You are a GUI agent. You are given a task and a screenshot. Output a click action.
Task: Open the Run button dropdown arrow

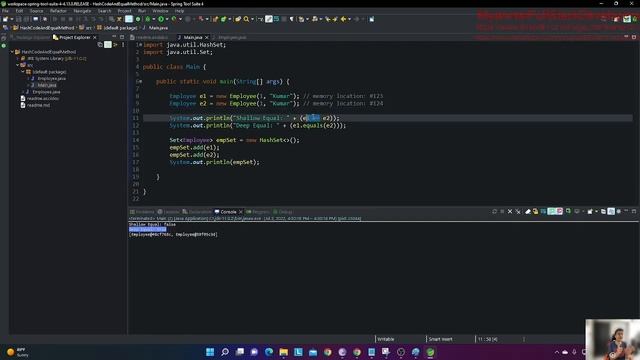[x=167, y=19]
